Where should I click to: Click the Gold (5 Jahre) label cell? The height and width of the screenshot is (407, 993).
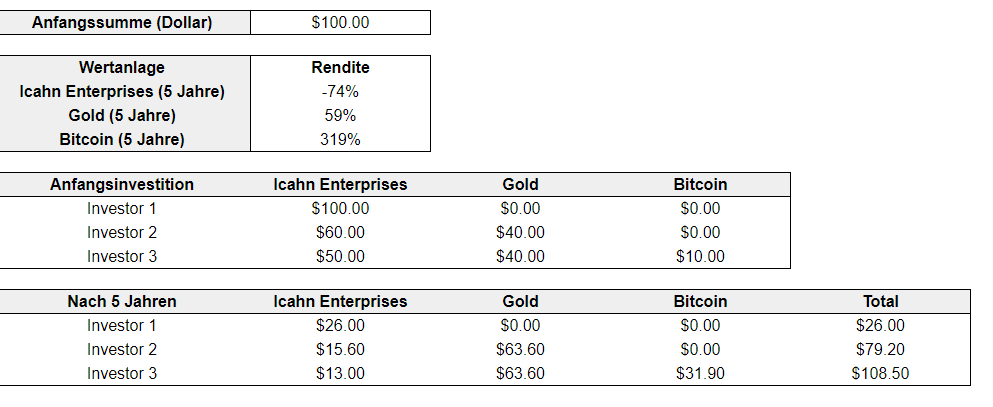(122, 116)
